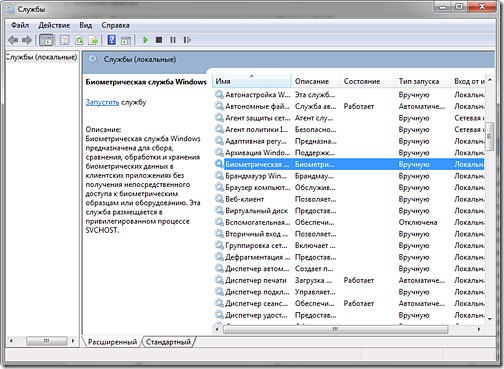The image size is (504, 369).
Task: Open the Help toolbar icon
Action: (x=112, y=40)
